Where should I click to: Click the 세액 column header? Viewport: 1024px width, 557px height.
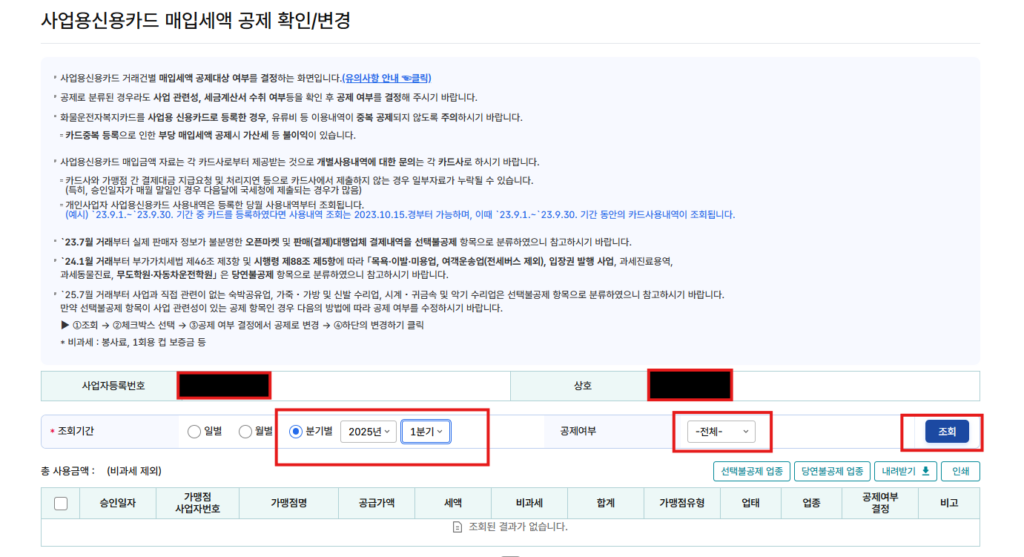[453, 503]
